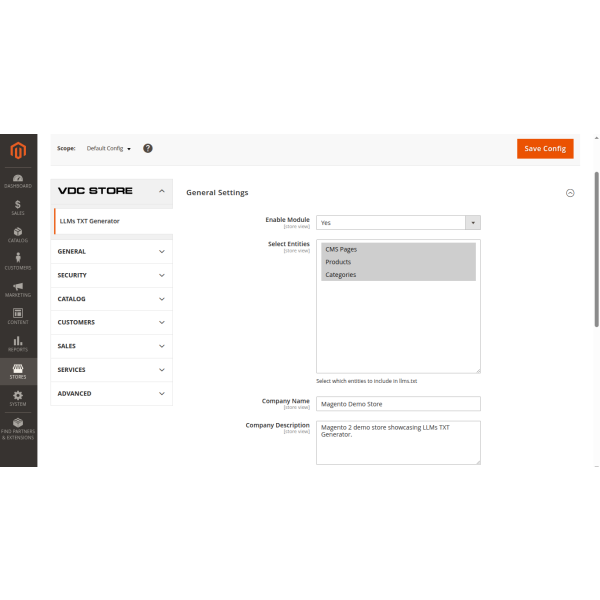Click the scope help question mark icon

(148, 148)
